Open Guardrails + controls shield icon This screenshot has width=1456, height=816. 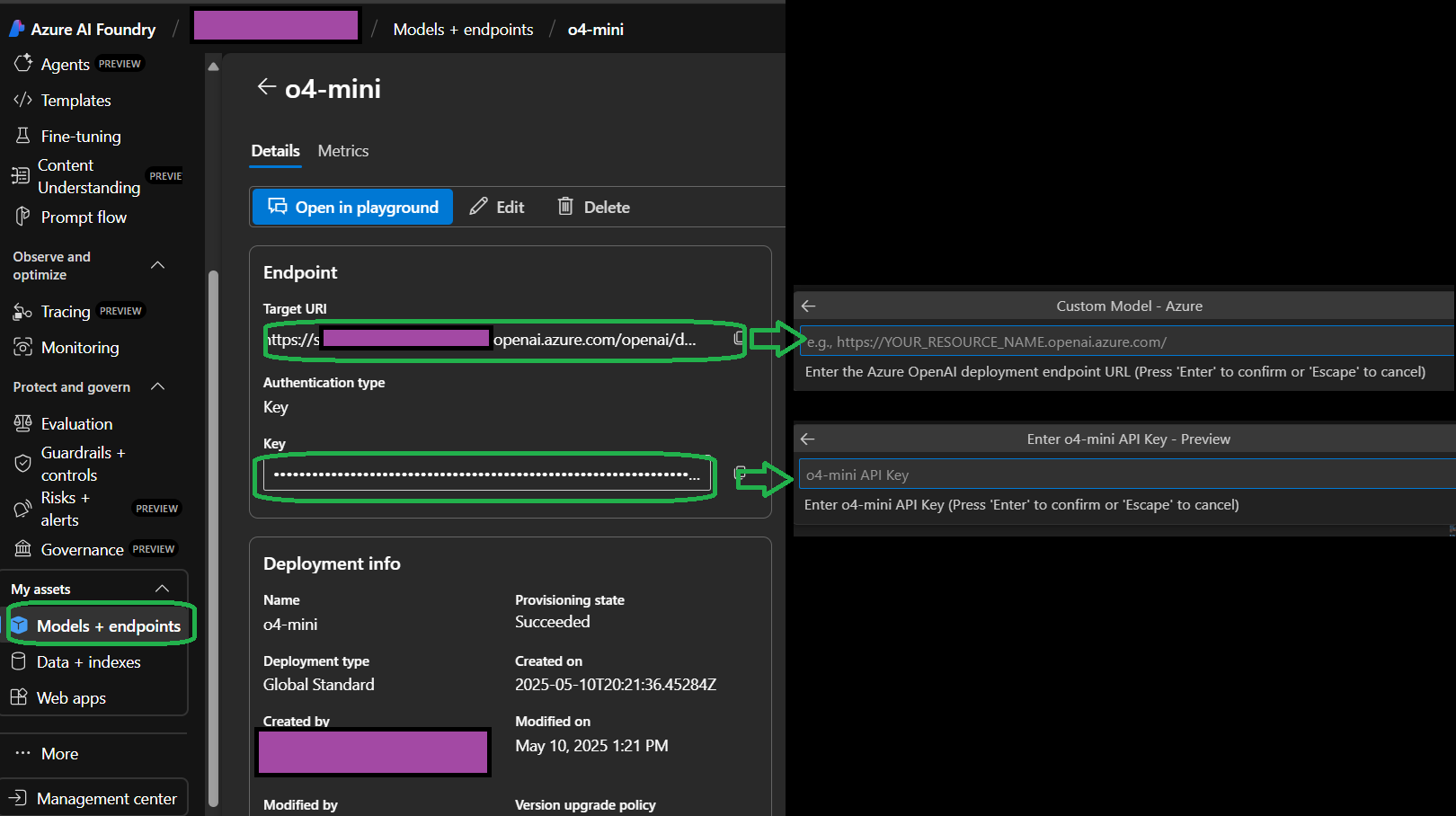click(22, 464)
